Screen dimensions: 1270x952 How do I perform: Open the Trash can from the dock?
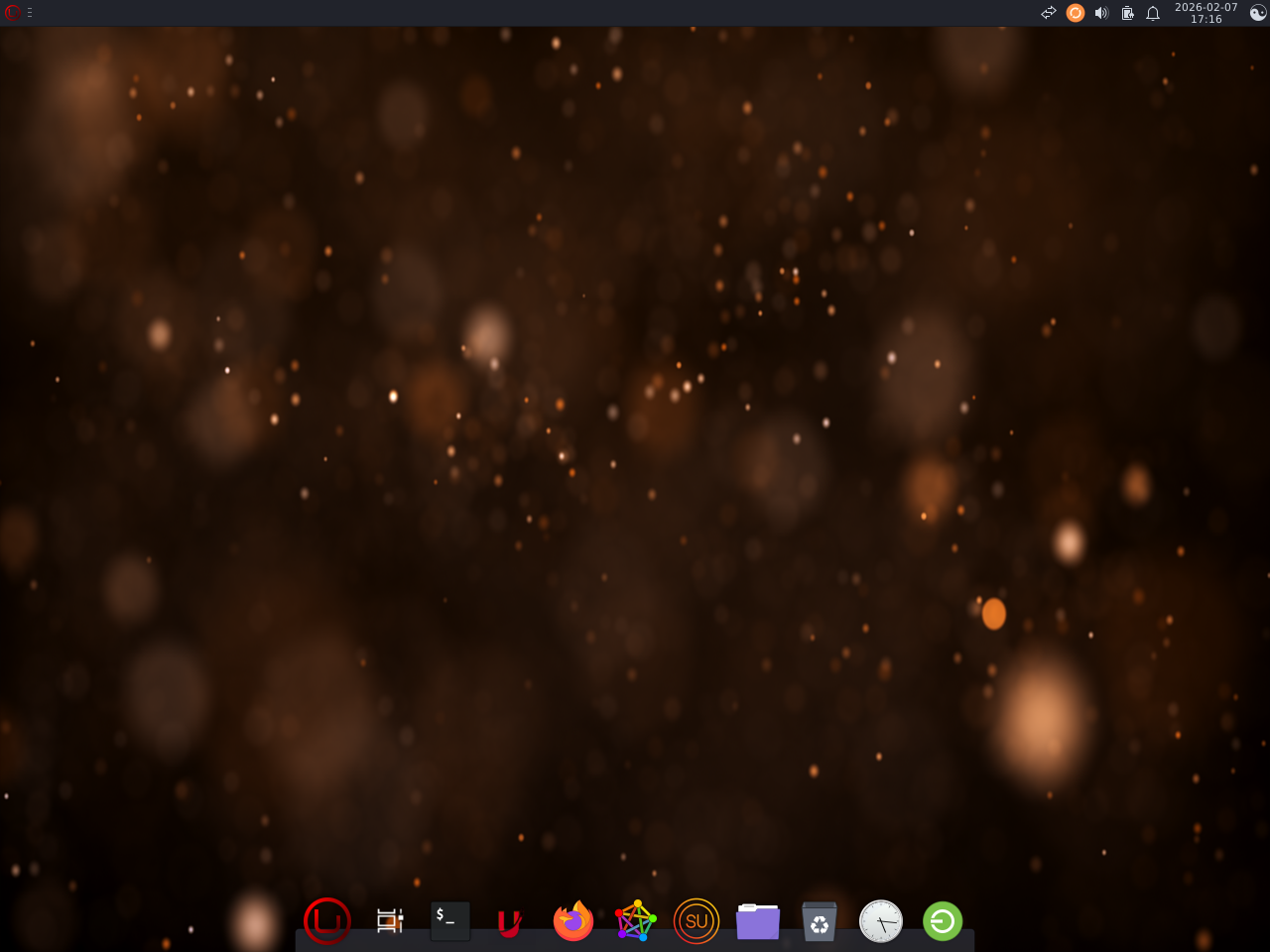pyautogui.click(x=820, y=921)
